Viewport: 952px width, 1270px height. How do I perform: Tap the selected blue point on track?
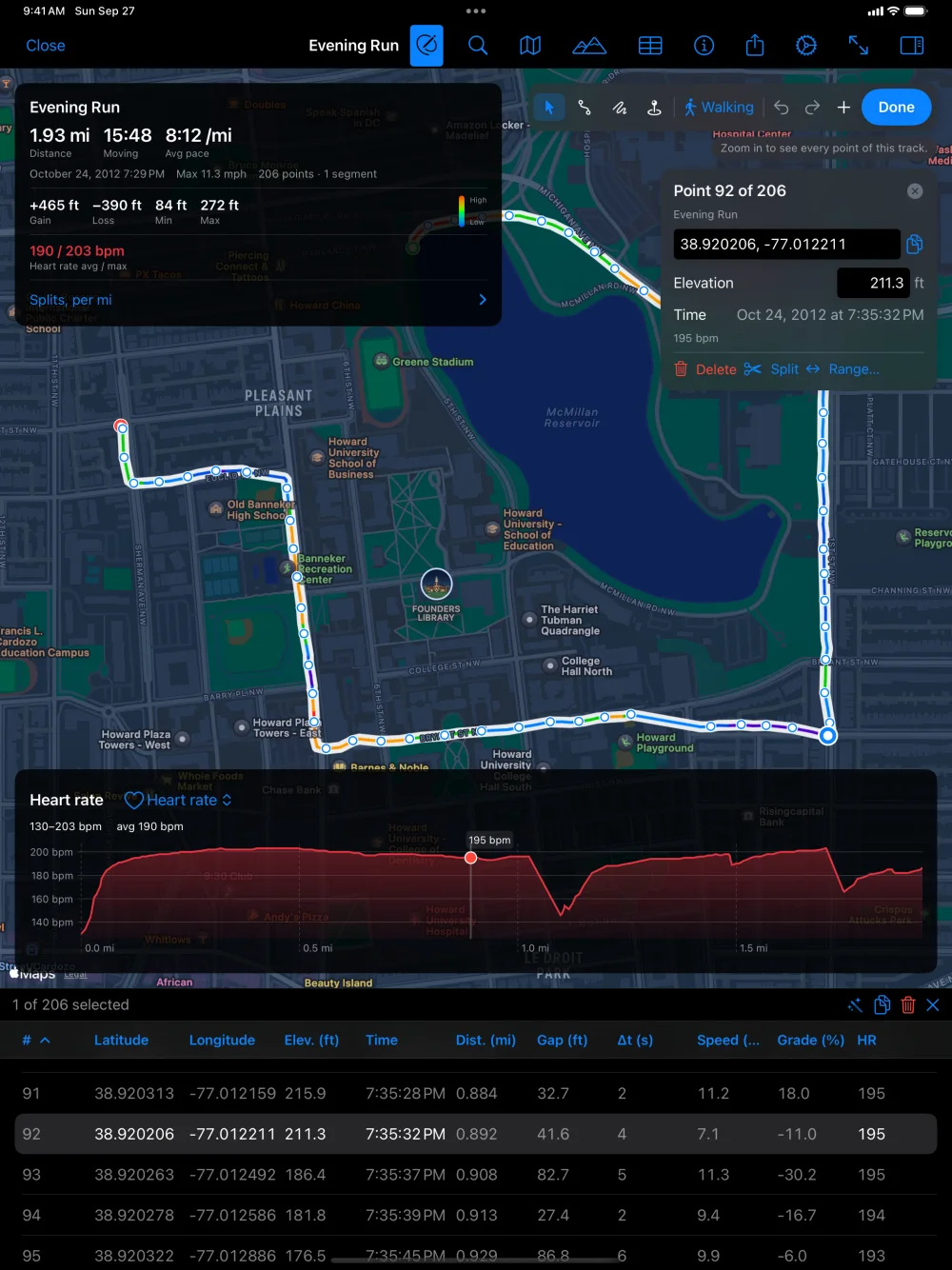pos(828,735)
